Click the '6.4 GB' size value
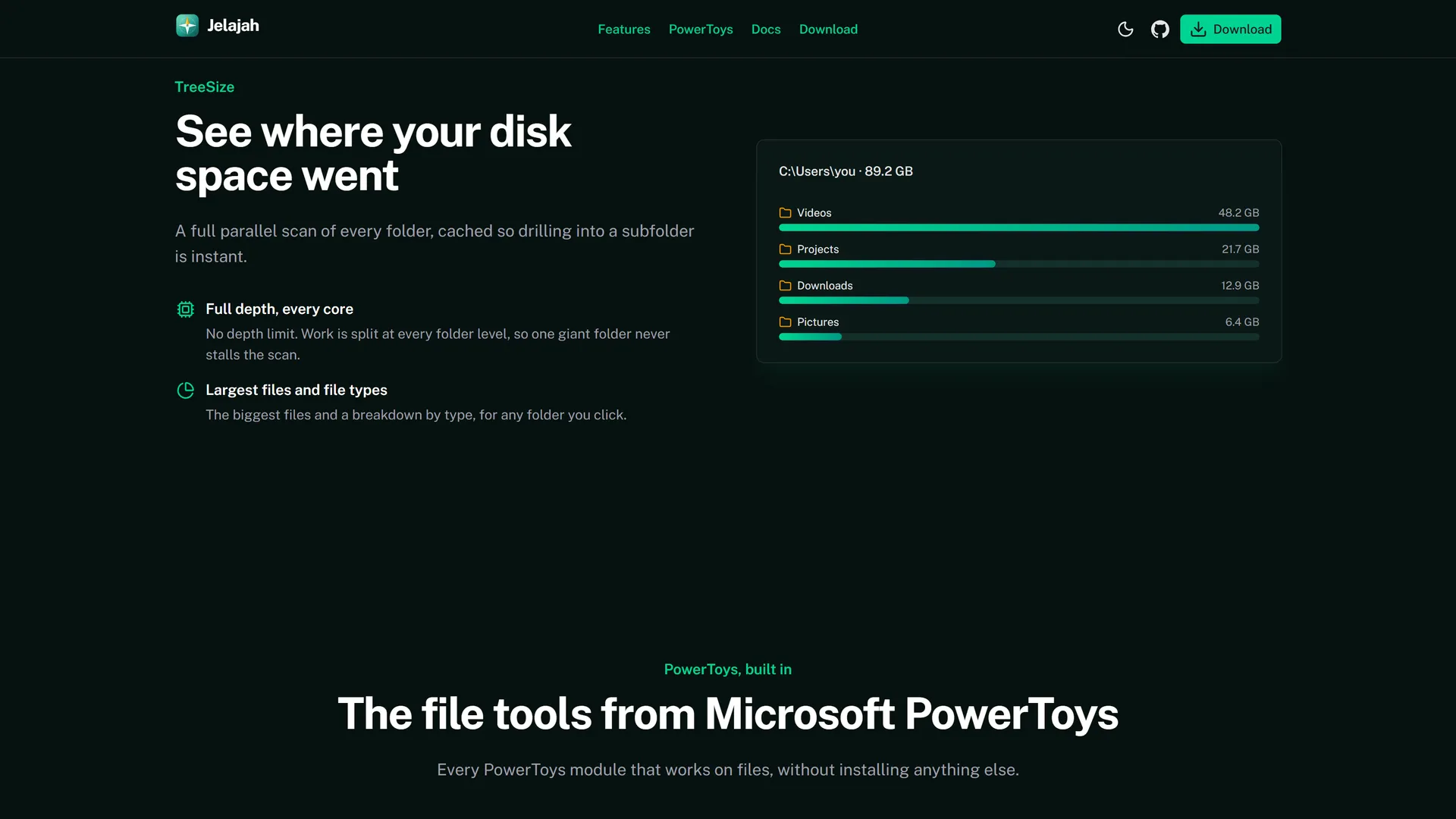The height and width of the screenshot is (819, 1456). pyautogui.click(x=1242, y=322)
